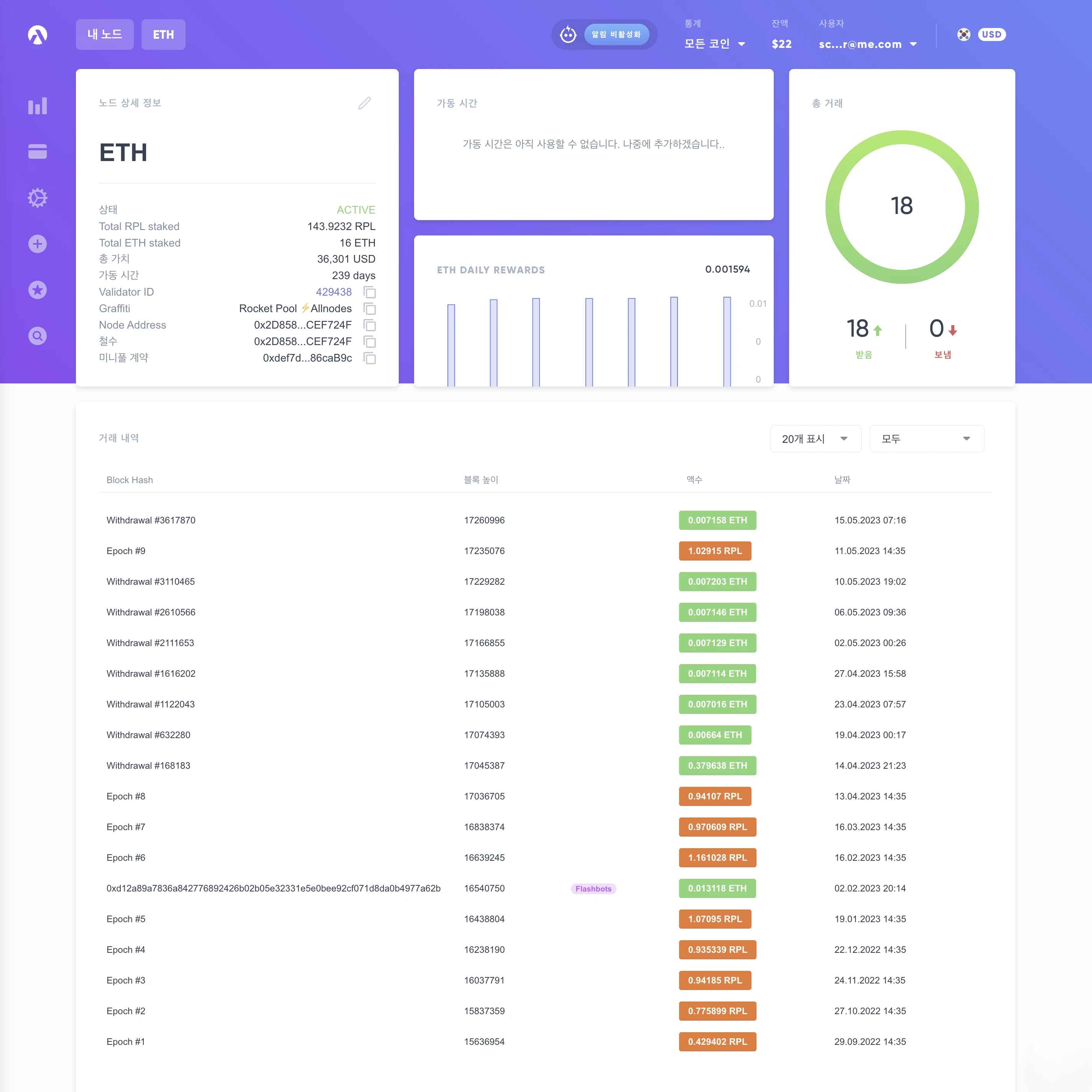Click the 0.429402 RPL amount badge

tap(717, 1042)
